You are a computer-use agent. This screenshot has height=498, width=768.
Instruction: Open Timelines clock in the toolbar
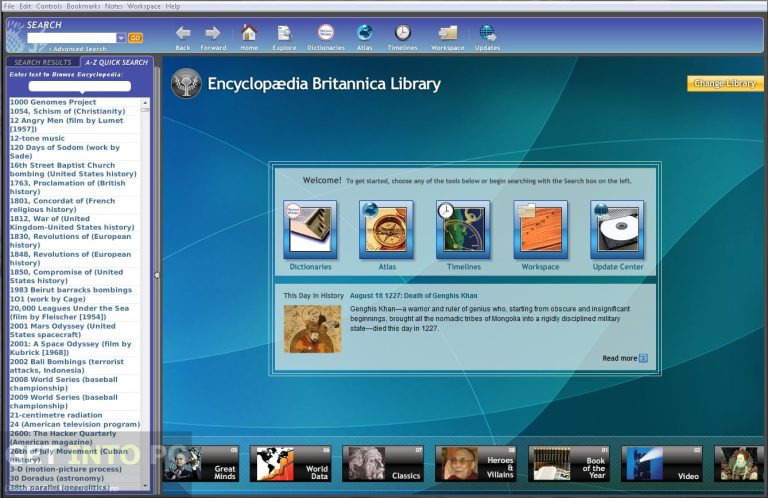point(403,37)
